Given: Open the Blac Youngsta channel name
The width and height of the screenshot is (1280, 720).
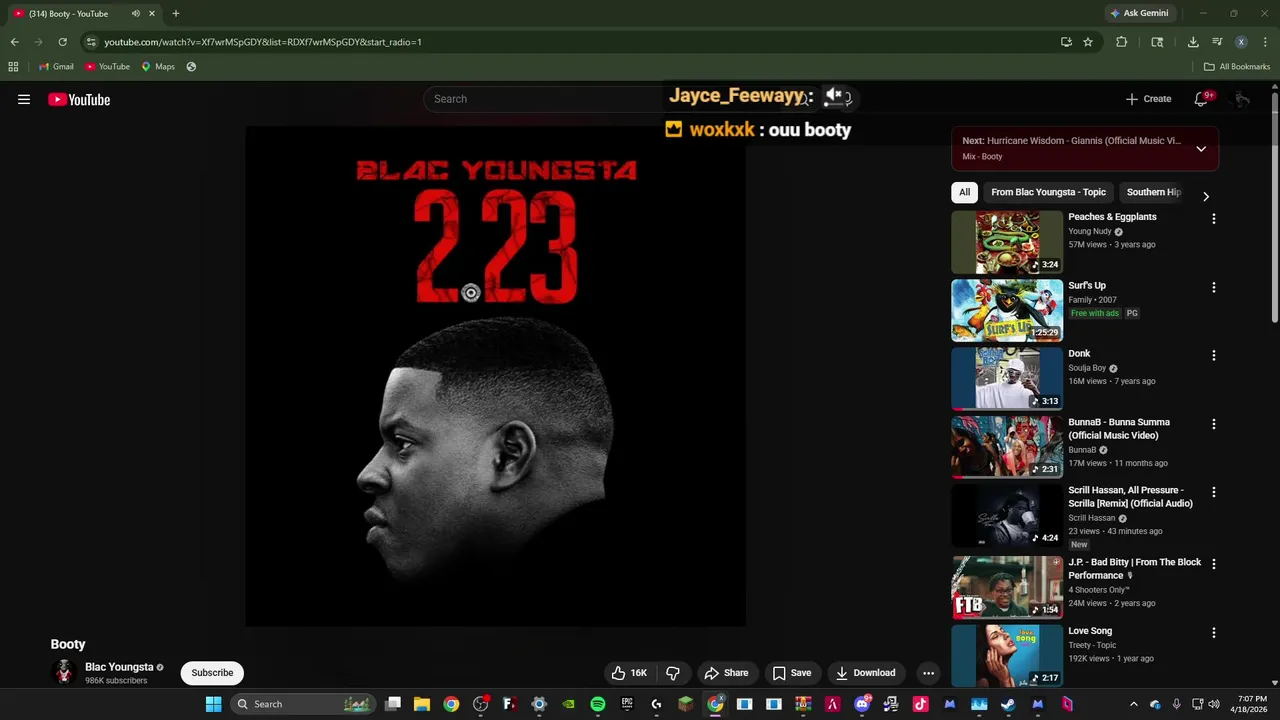Looking at the screenshot, I should click(119, 667).
